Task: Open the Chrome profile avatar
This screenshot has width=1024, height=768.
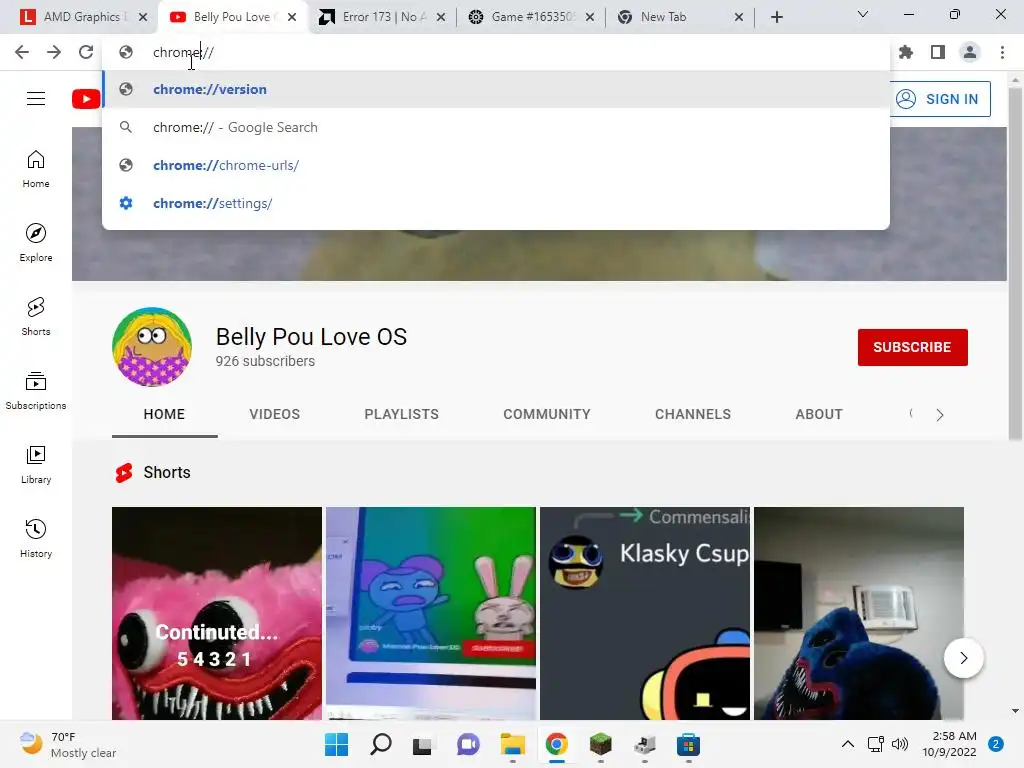Action: pos(970,52)
